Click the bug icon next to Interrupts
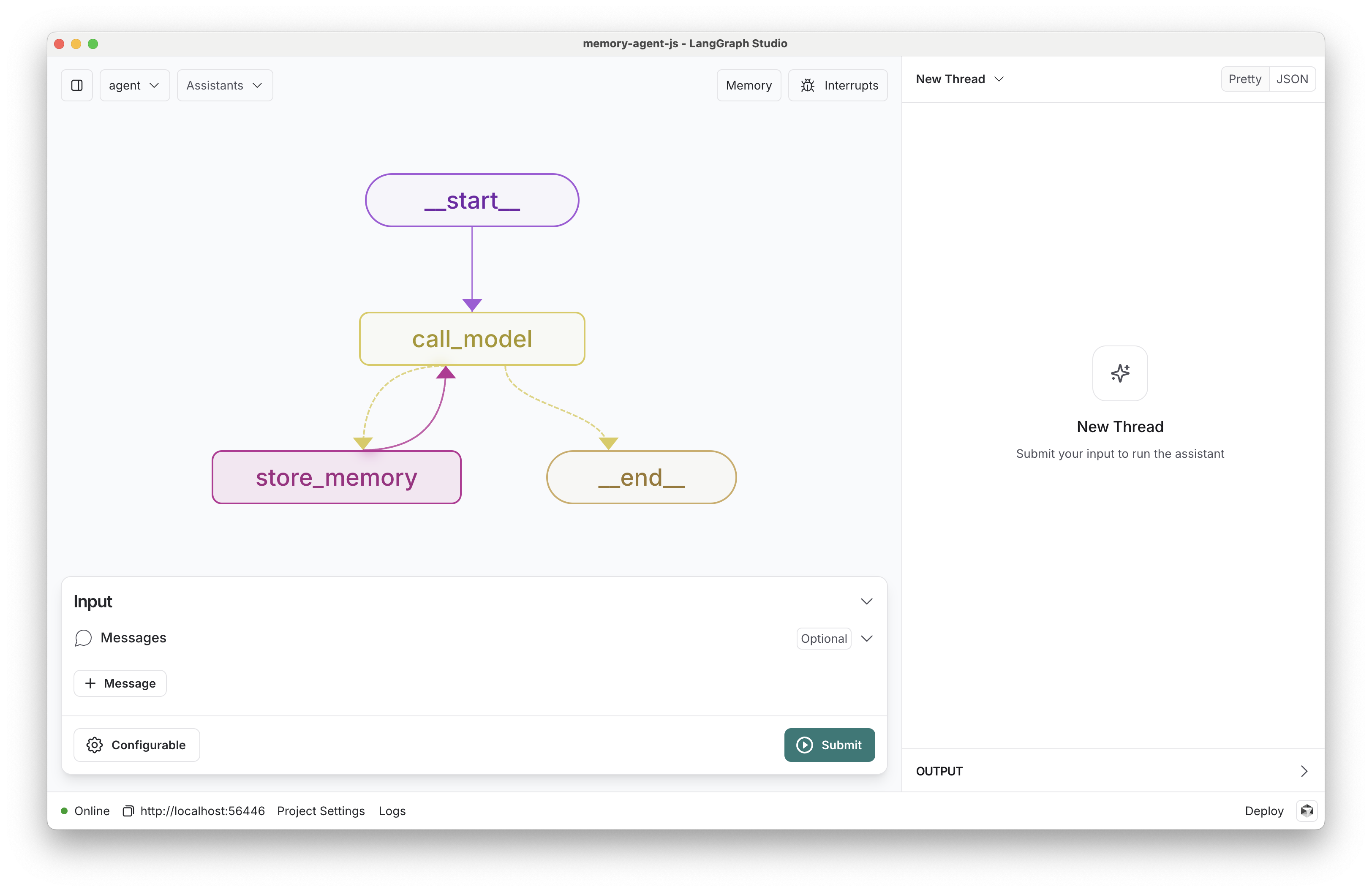1372x892 pixels. point(807,85)
